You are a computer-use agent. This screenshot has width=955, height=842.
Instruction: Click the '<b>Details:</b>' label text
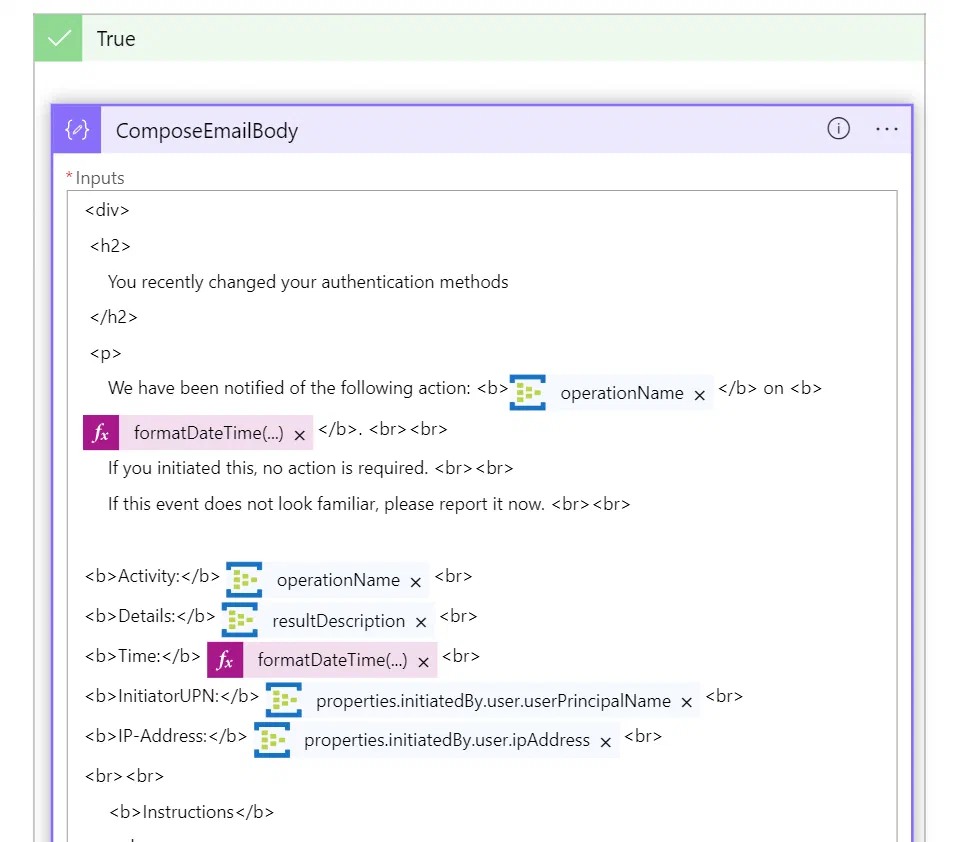pos(150,616)
